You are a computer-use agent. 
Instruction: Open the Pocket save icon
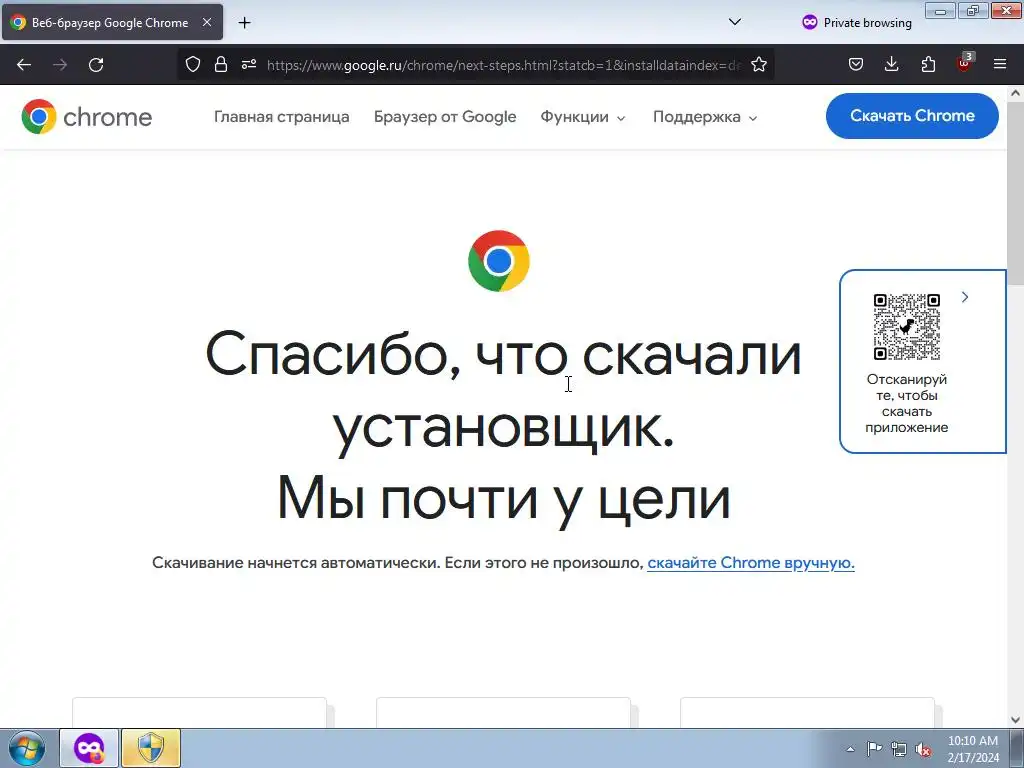[856, 64]
